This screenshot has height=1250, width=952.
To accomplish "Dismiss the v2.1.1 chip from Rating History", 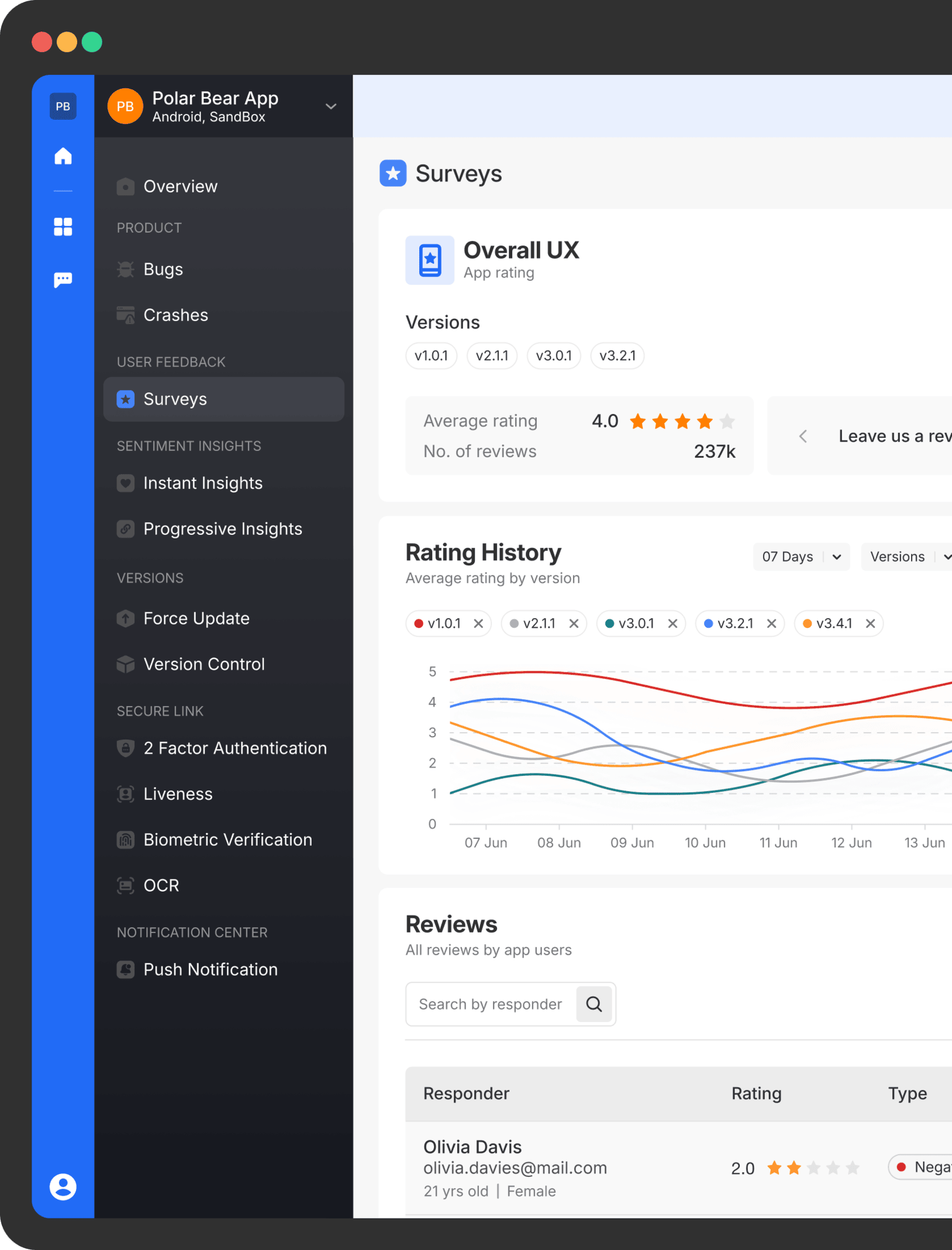I will tap(574, 623).
